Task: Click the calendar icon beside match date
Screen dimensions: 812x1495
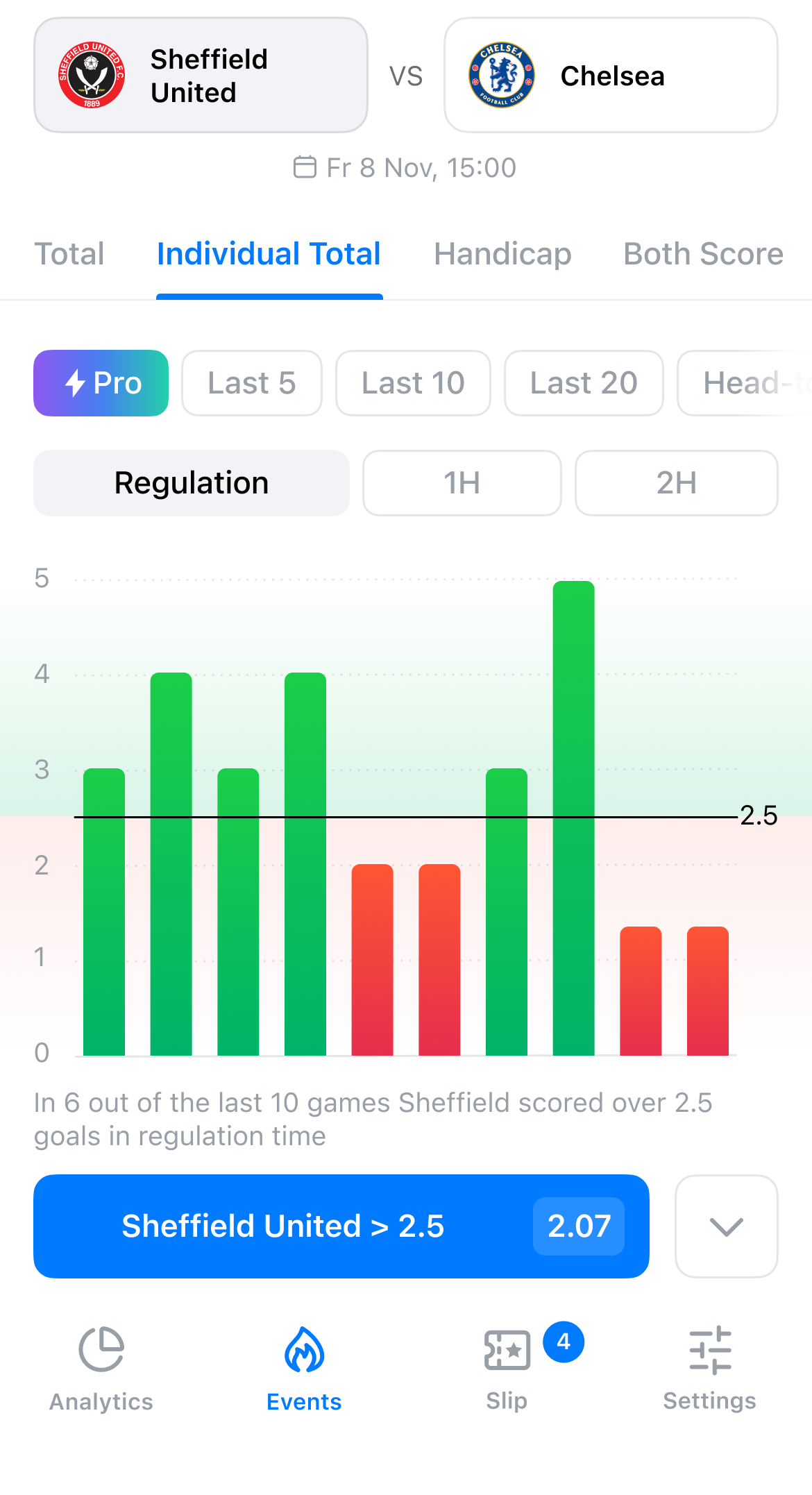Action: [305, 167]
